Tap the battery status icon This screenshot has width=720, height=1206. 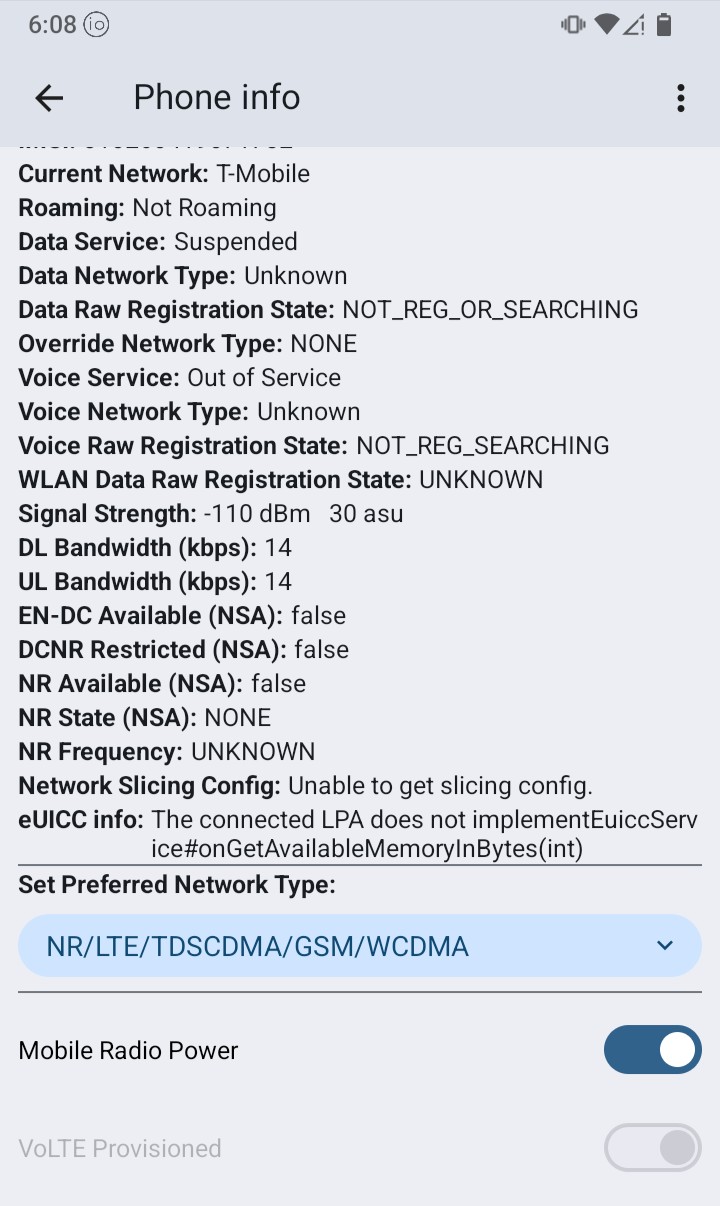point(664,25)
